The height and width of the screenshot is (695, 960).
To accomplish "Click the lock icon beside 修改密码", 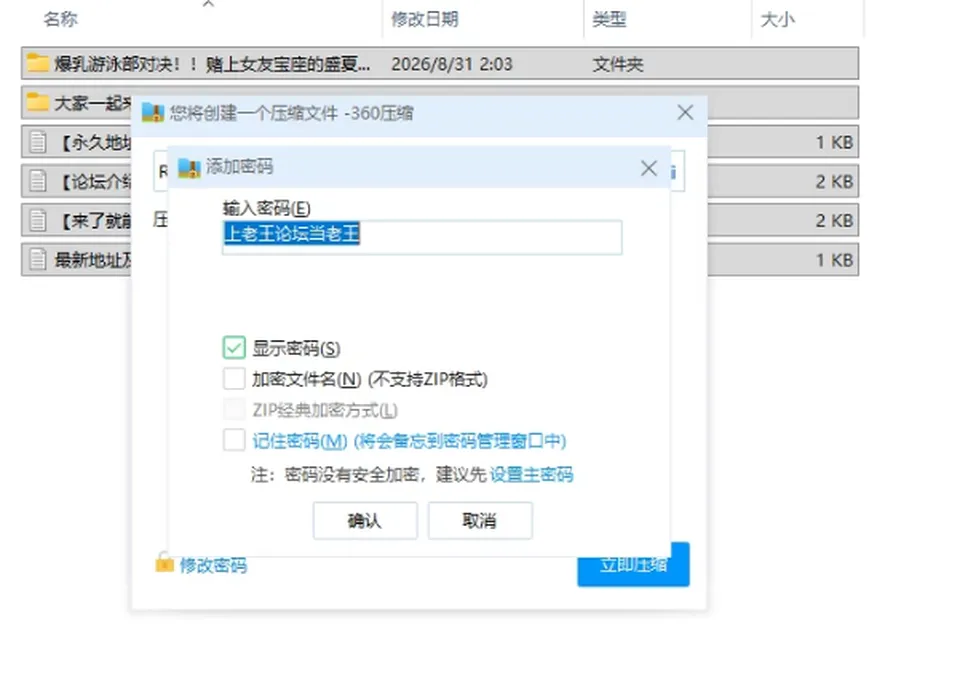I will (x=164, y=562).
